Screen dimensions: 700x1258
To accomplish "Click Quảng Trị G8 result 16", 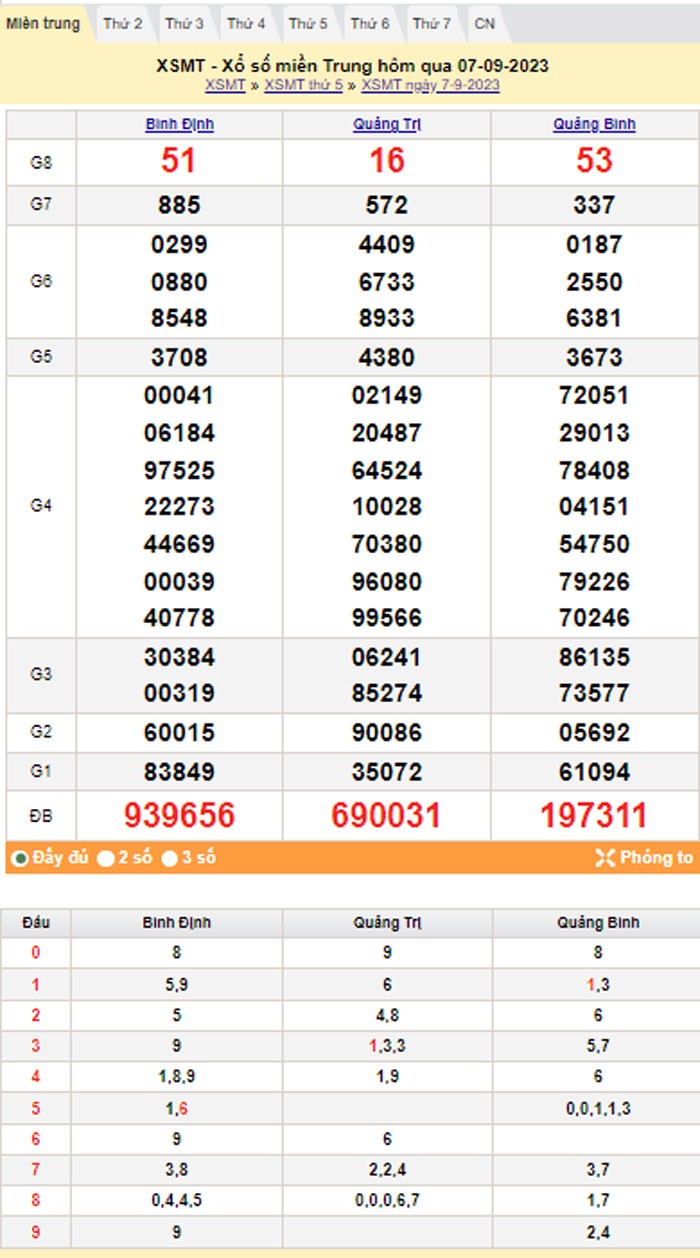I will tap(386, 160).
